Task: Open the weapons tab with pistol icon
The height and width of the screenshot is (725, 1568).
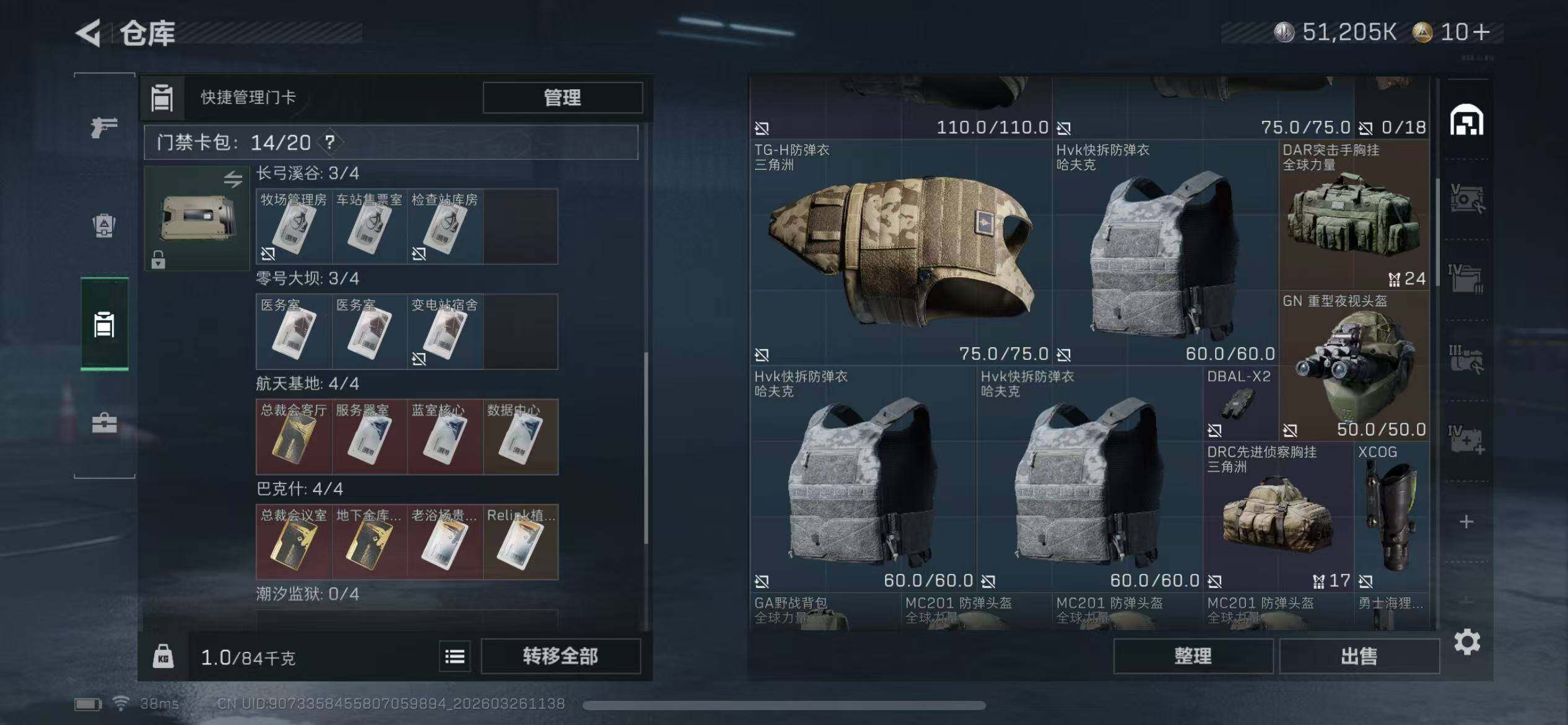Action: (103, 128)
